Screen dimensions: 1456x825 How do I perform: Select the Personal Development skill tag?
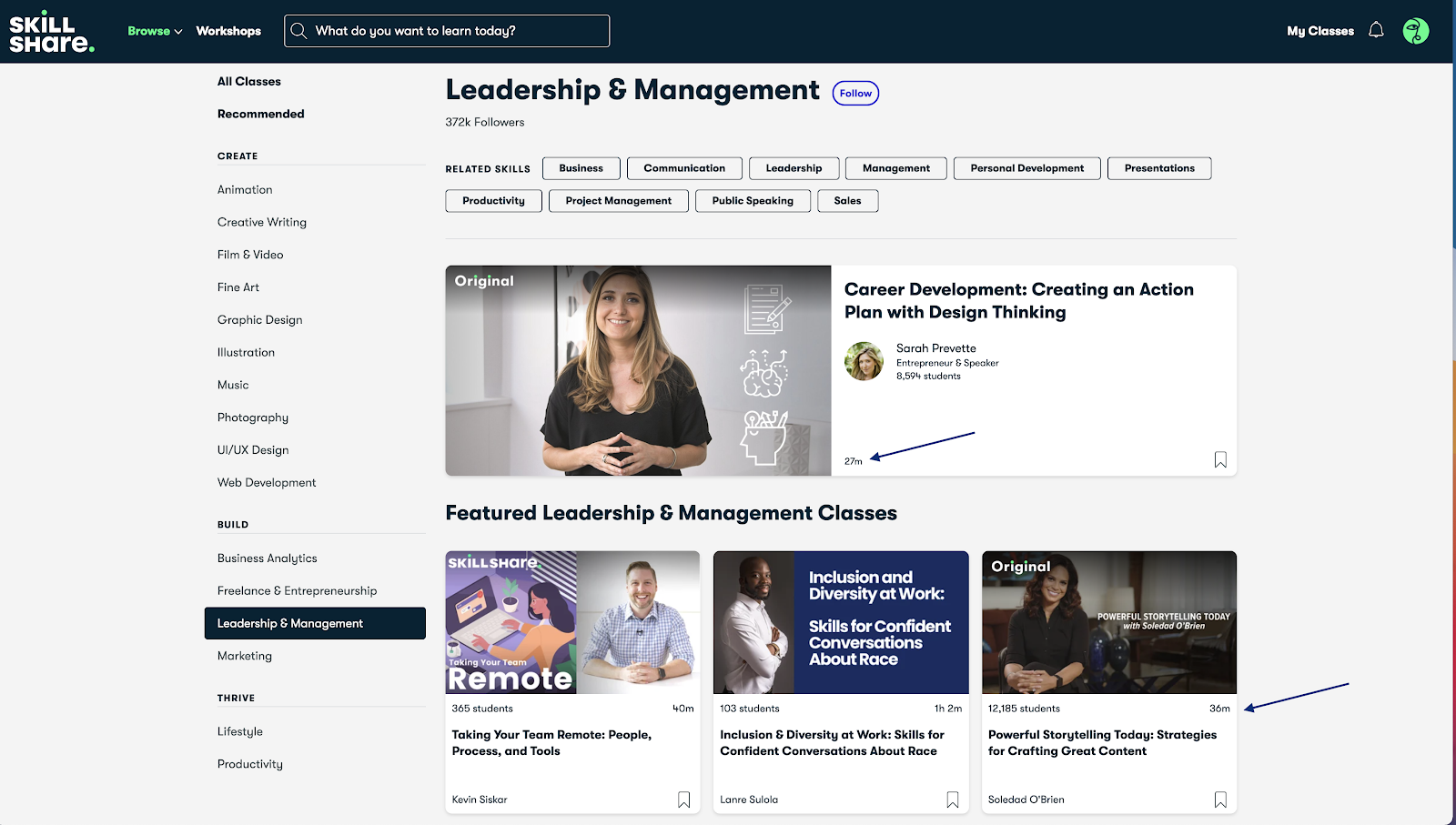tap(1027, 168)
